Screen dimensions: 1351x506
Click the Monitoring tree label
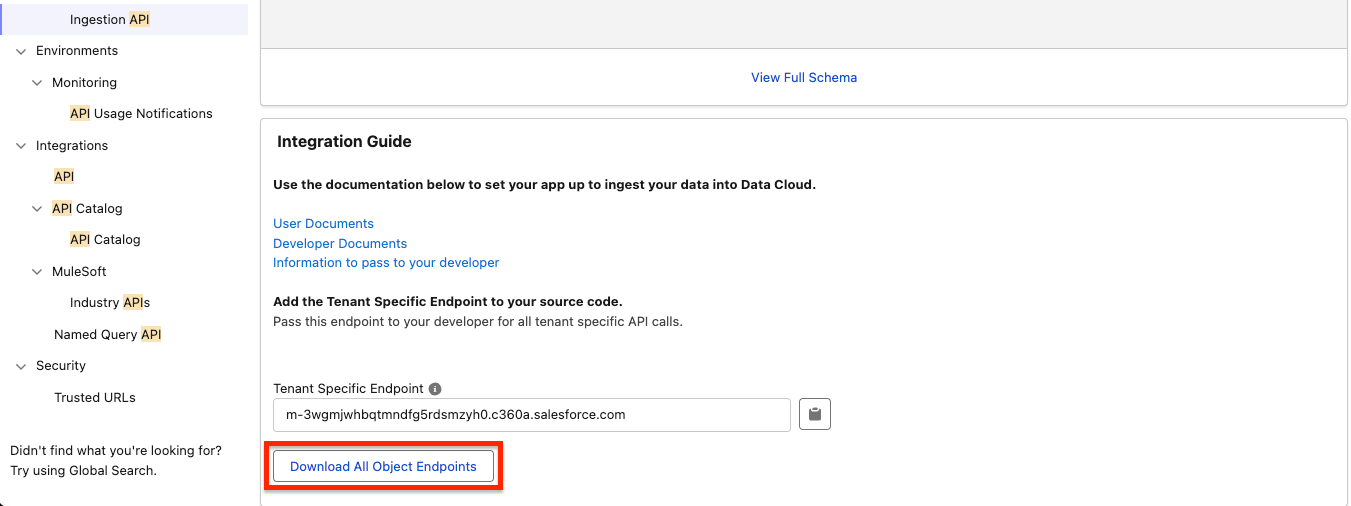[84, 83]
